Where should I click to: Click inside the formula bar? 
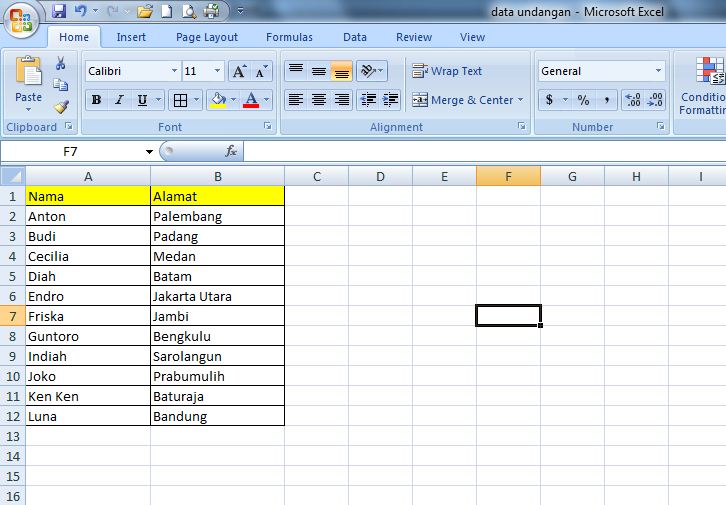click(484, 151)
